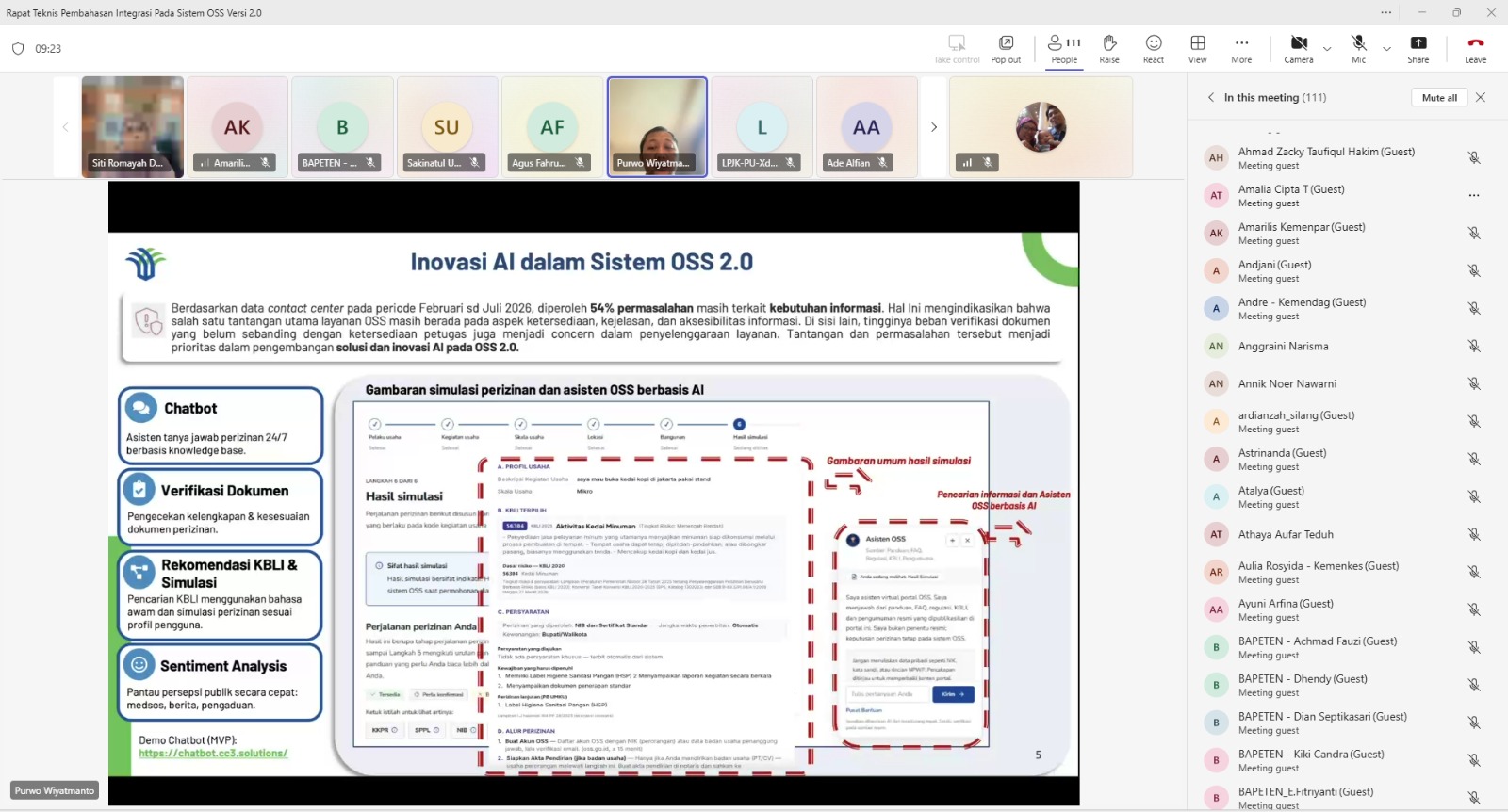Toggle mute for Ahmad Zacky Taufiqul Hakim

click(x=1474, y=157)
